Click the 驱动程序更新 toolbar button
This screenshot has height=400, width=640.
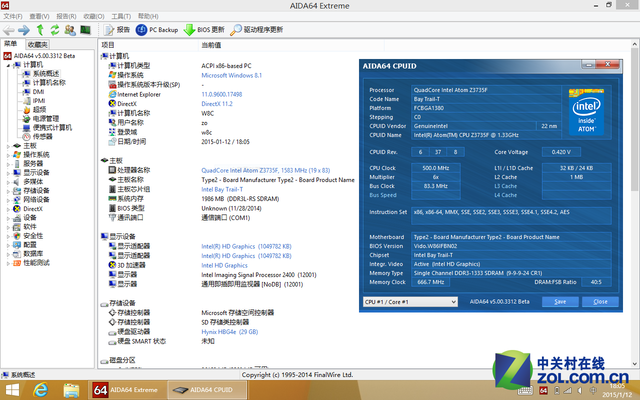[x=256, y=30]
